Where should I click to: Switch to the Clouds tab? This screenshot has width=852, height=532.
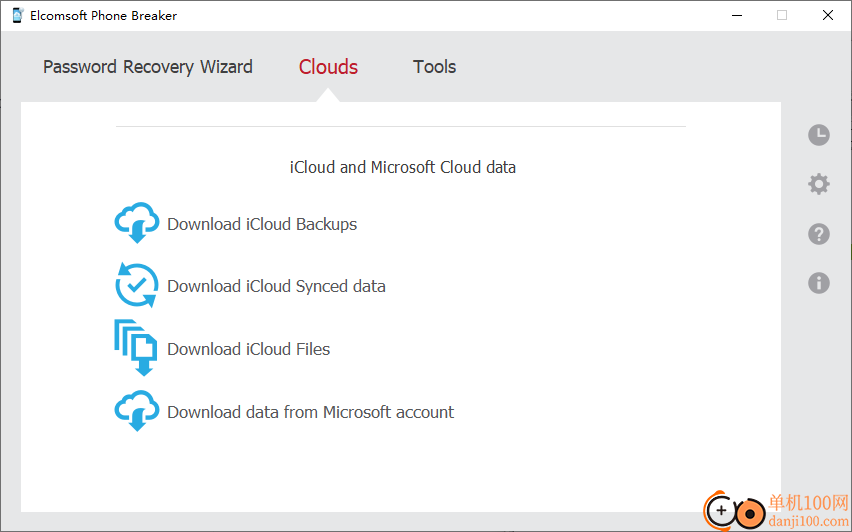click(x=328, y=67)
